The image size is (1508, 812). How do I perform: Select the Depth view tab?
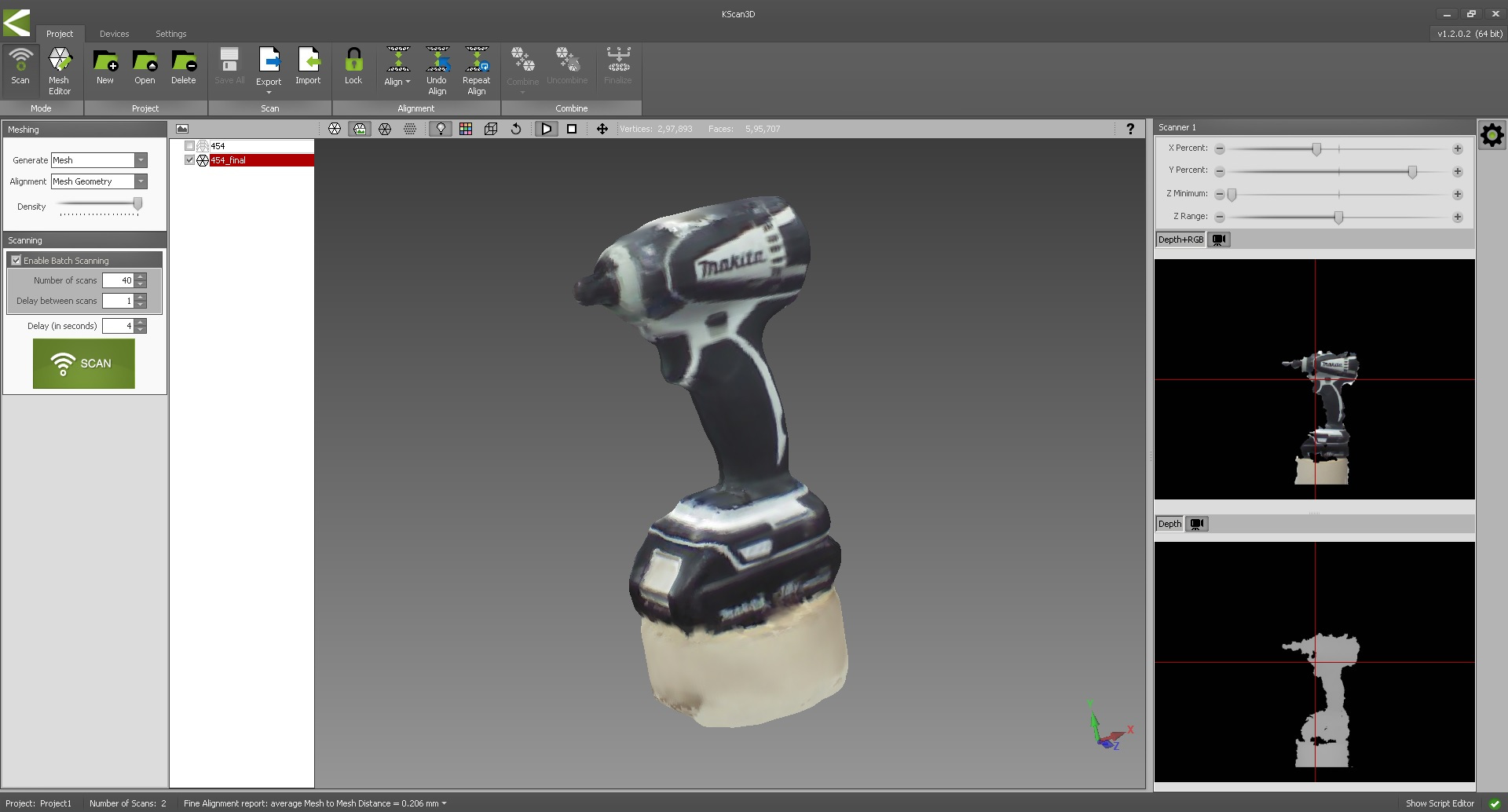[x=1169, y=524]
